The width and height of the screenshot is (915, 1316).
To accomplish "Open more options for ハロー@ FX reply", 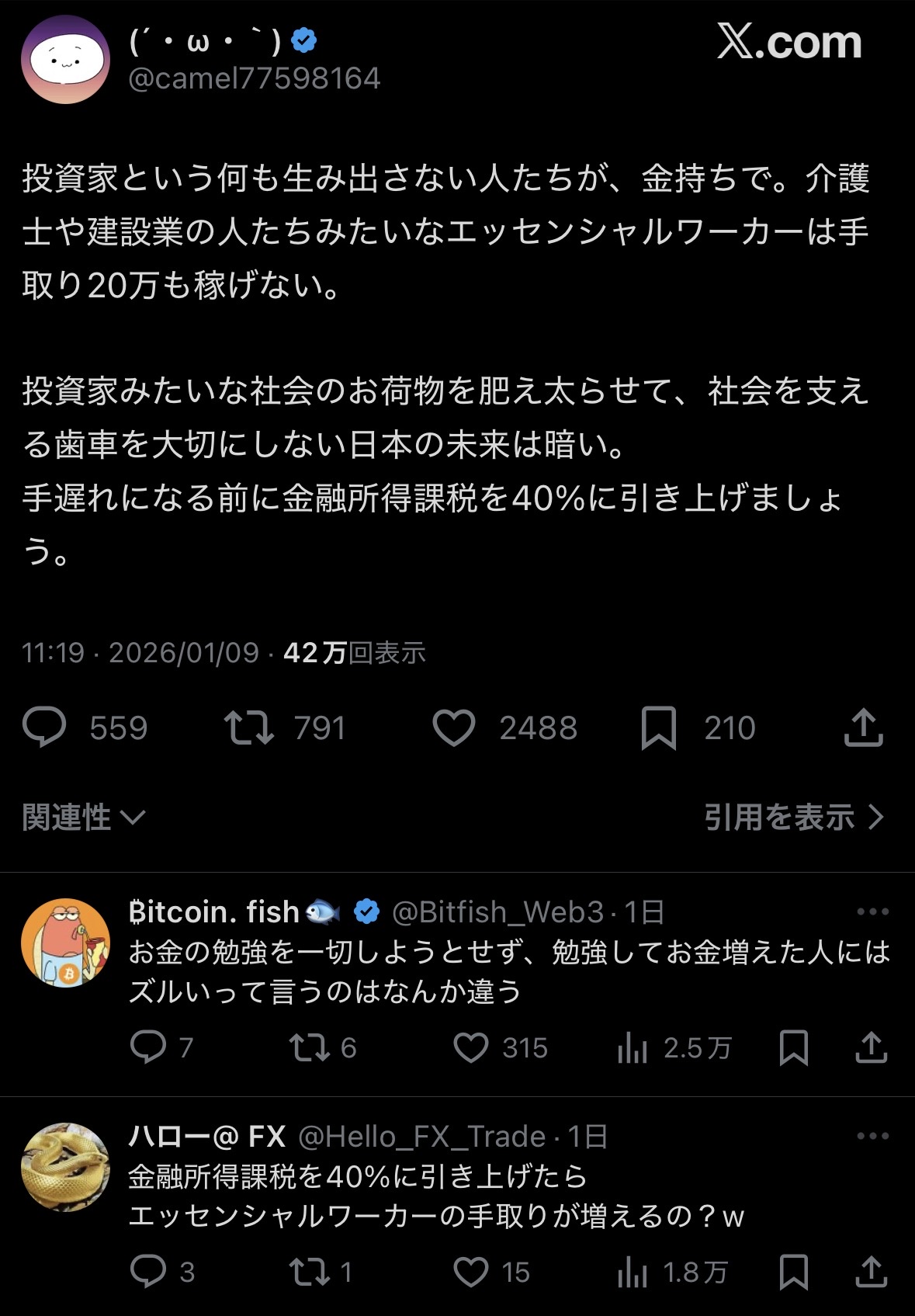I will pyautogui.click(x=872, y=1136).
